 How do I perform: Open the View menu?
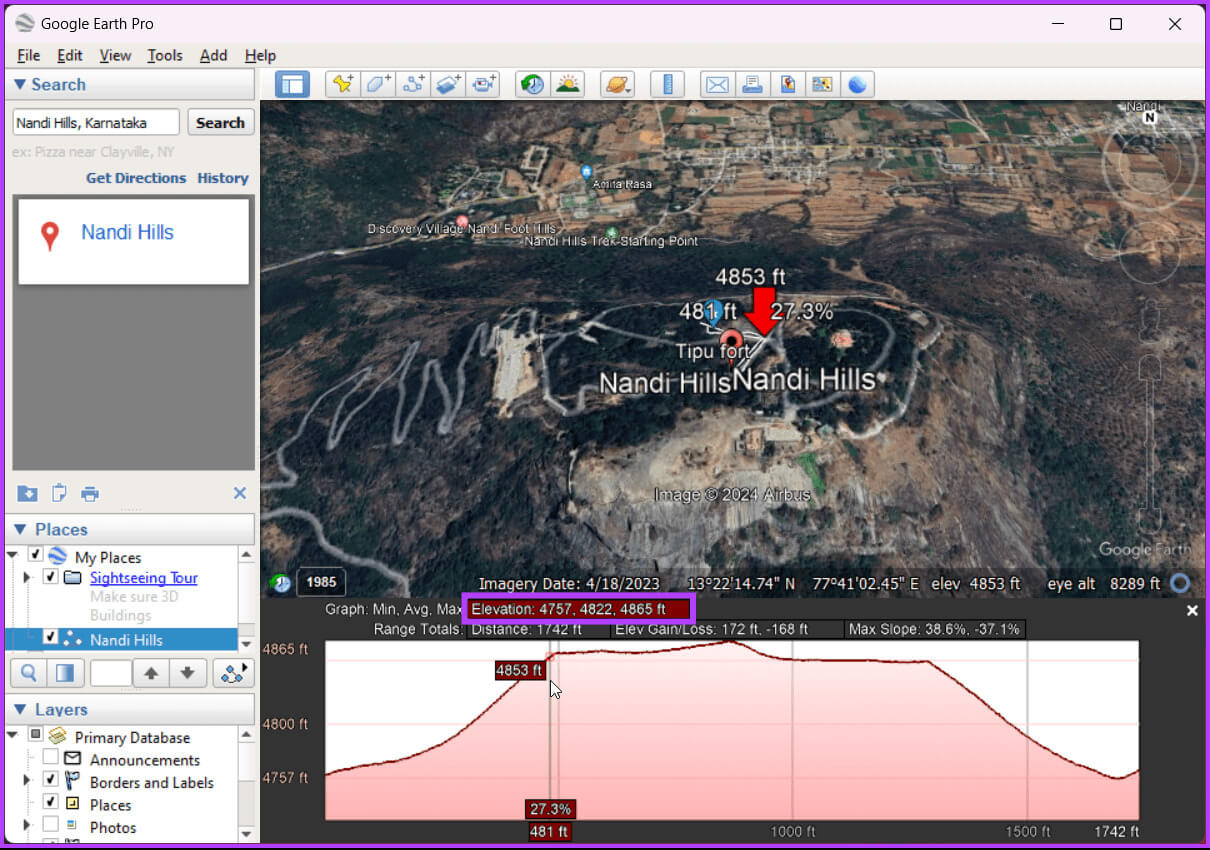[x=115, y=56]
